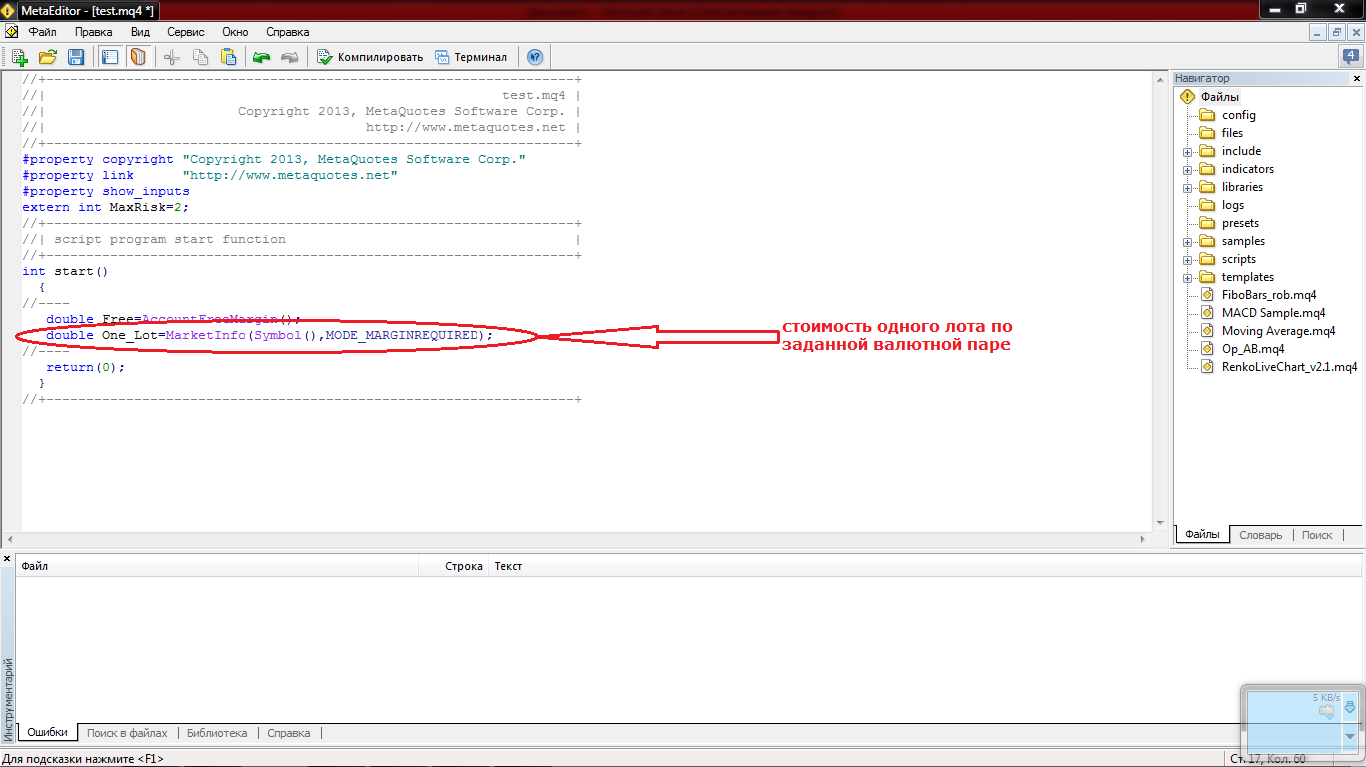Compile the script with the Компилировать button
This screenshot has height=767, width=1366.
370,57
